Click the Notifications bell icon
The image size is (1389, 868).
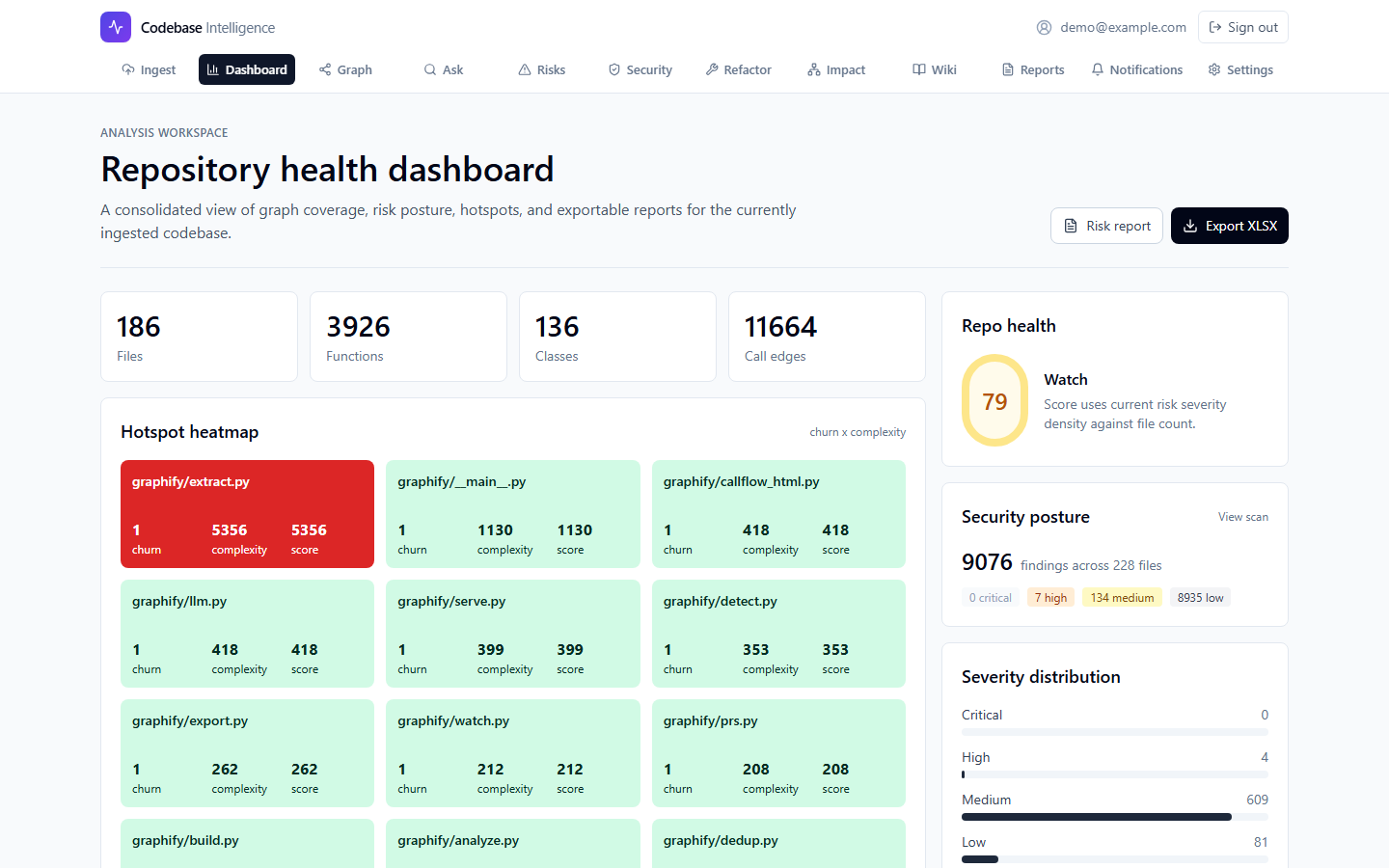point(1098,69)
